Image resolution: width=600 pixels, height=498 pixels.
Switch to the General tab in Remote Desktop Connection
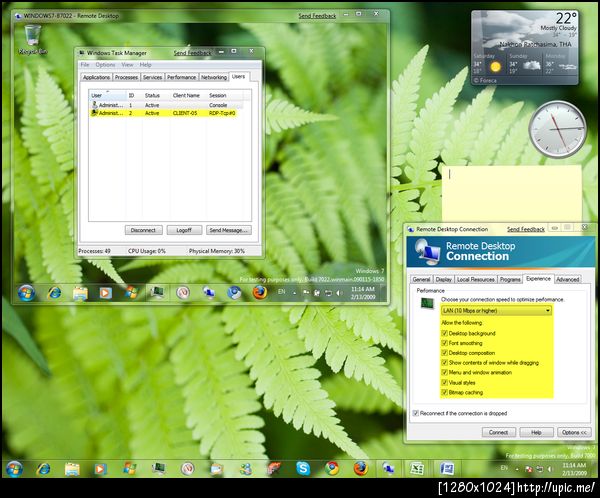pyautogui.click(x=421, y=279)
